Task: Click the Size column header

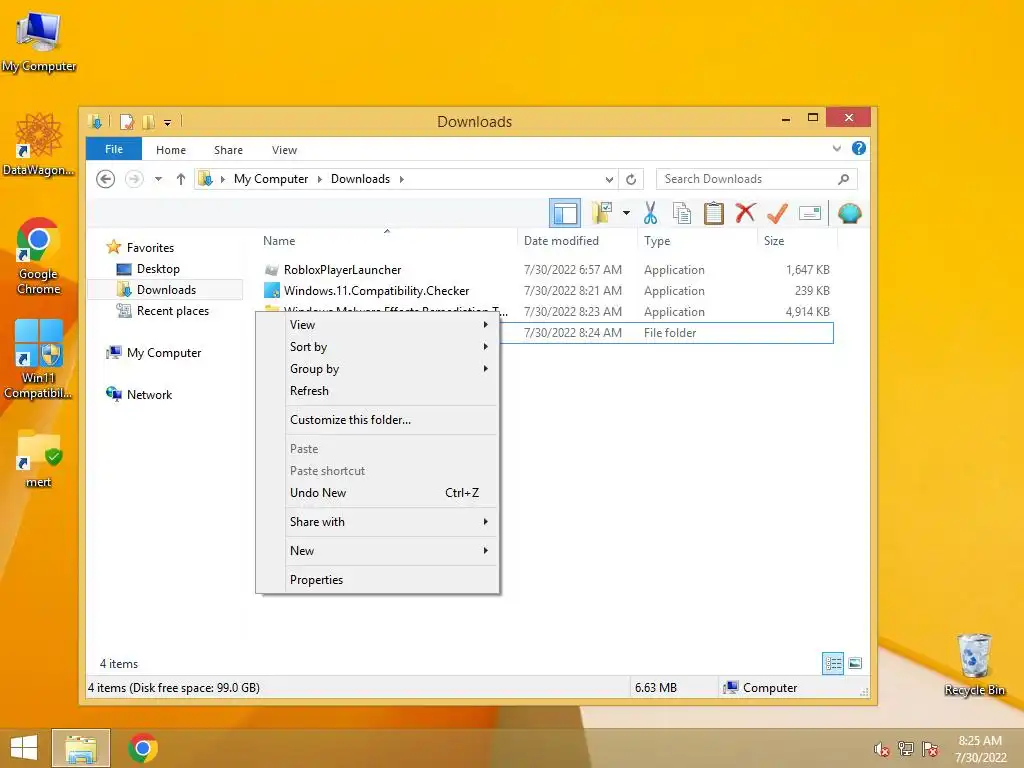Action: point(797,241)
